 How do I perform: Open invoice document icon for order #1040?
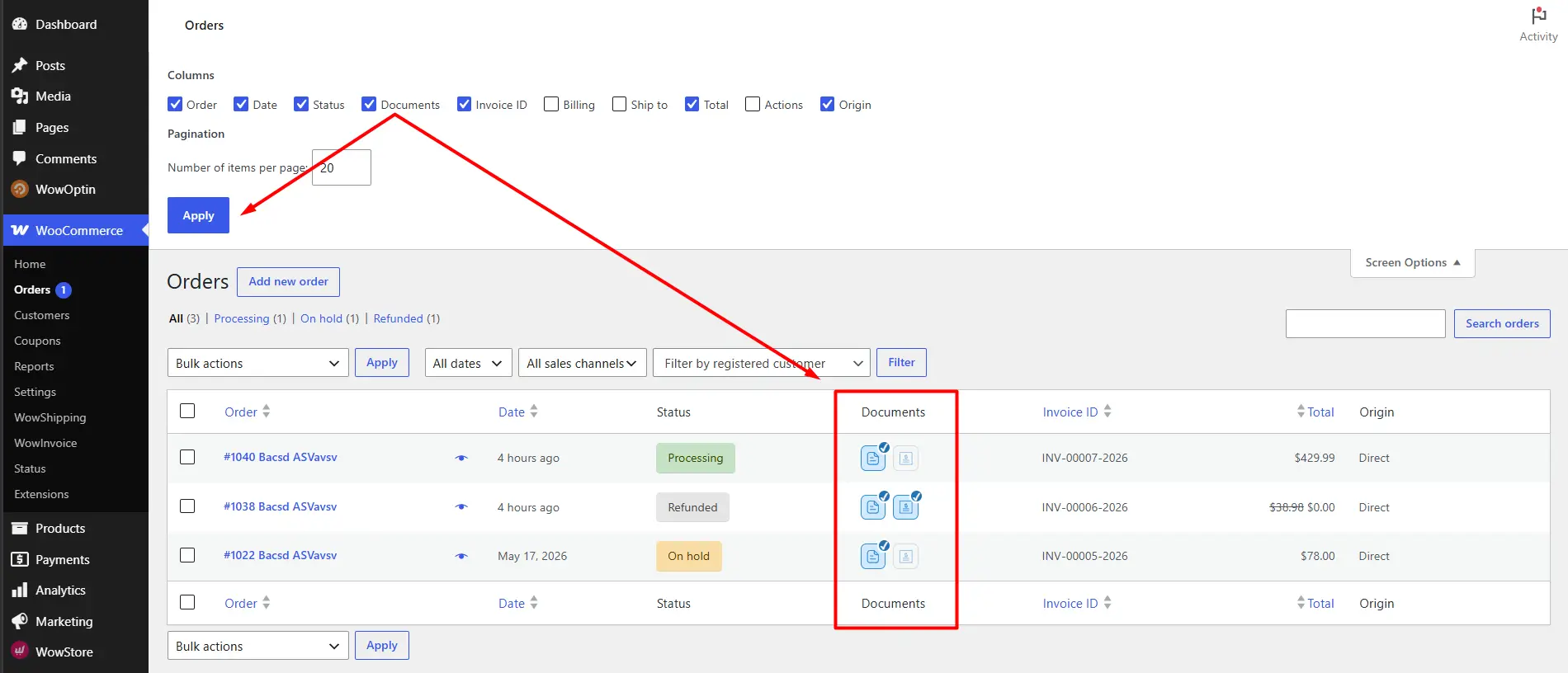(873, 458)
